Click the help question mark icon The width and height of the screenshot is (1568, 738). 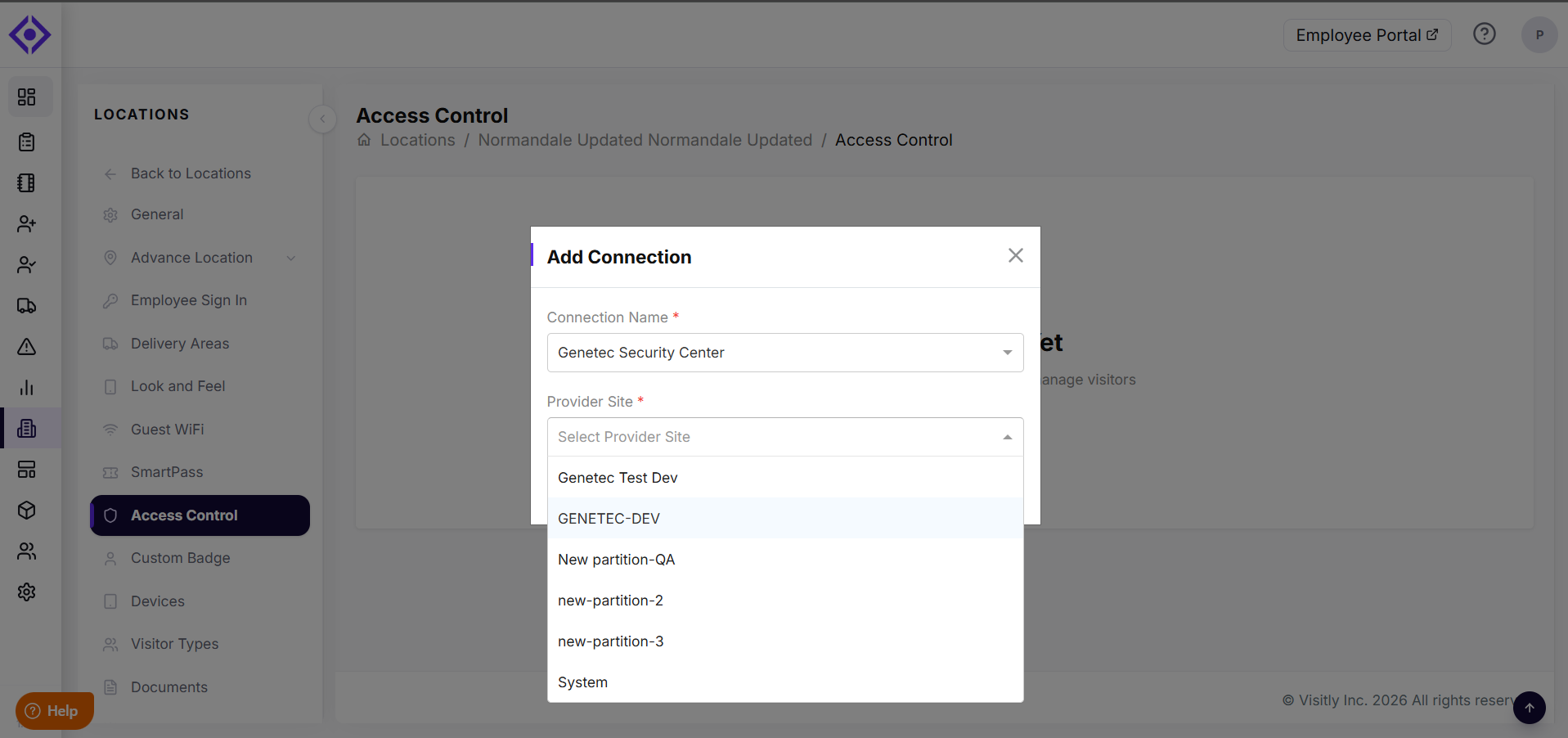click(1484, 34)
